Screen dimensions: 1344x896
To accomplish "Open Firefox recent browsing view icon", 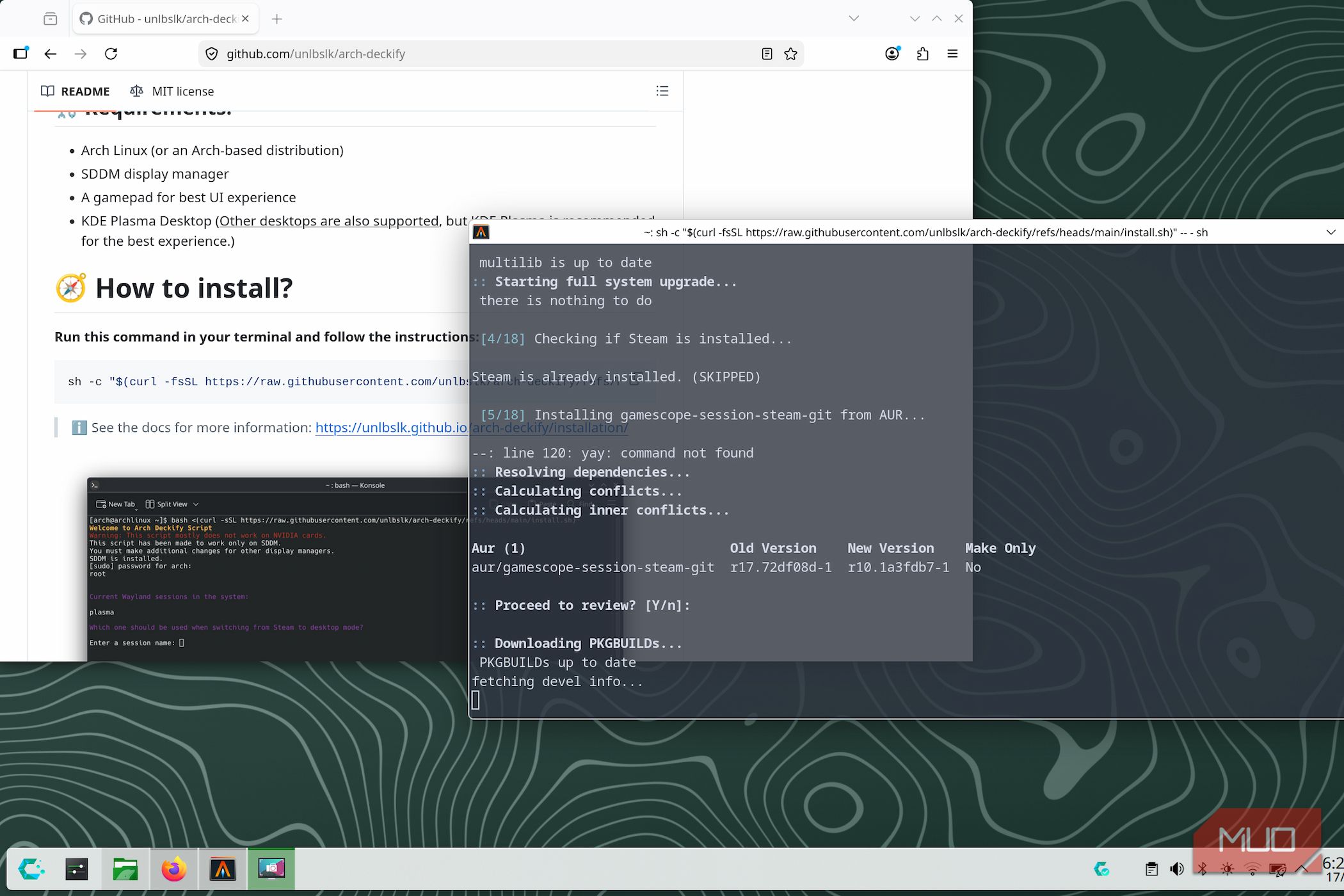I will [x=50, y=19].
